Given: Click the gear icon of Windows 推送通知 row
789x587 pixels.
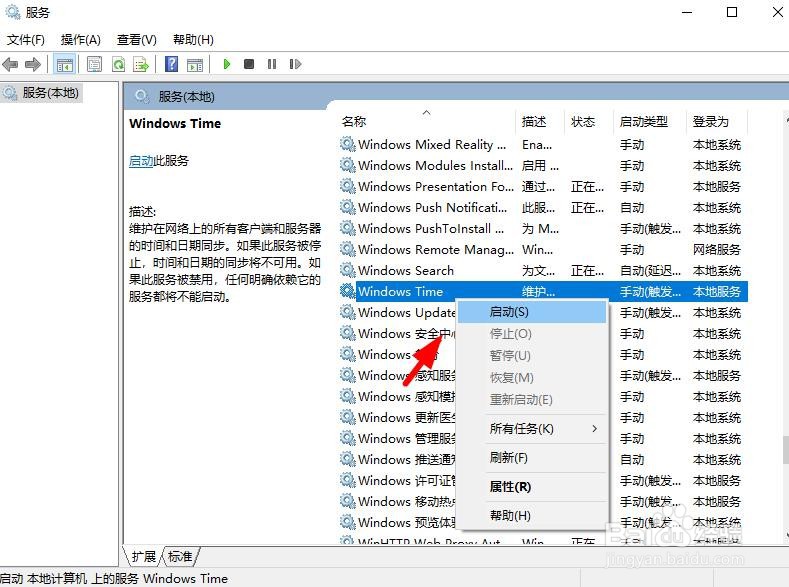Looking at the screenshot, I should (347, 459).
